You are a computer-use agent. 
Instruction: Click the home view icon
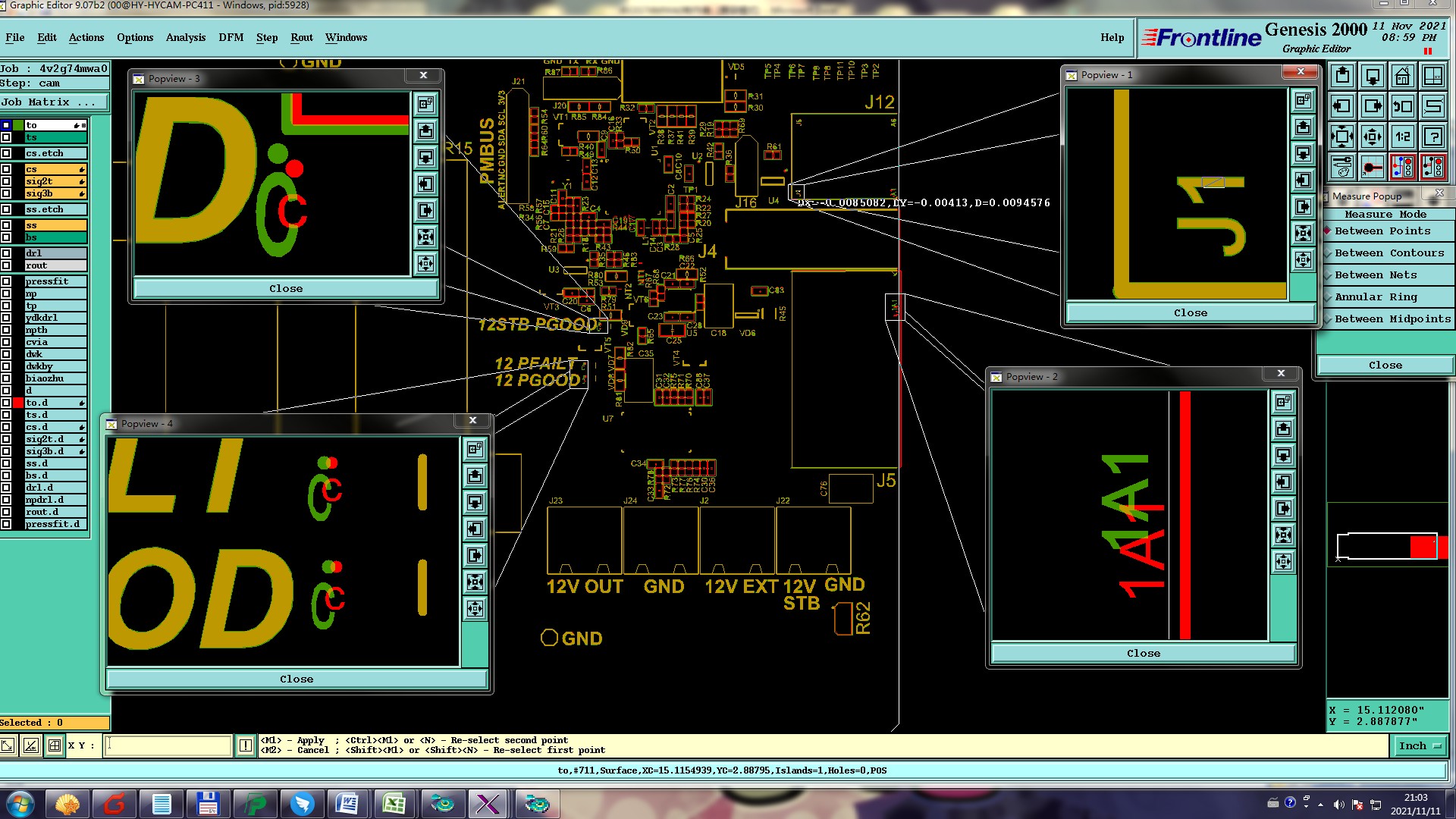pos(1403,76)
